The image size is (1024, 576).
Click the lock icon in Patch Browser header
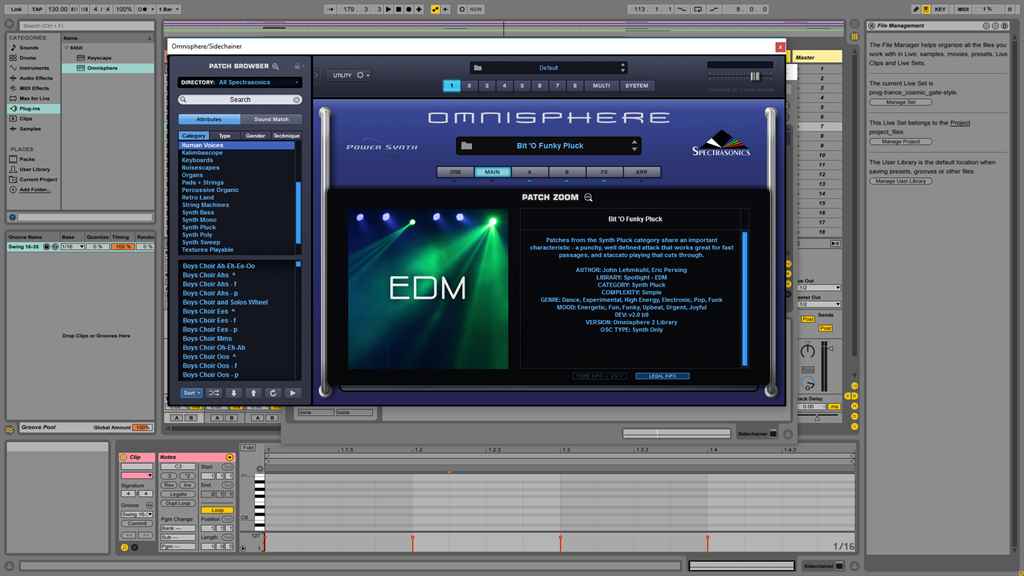297,66
